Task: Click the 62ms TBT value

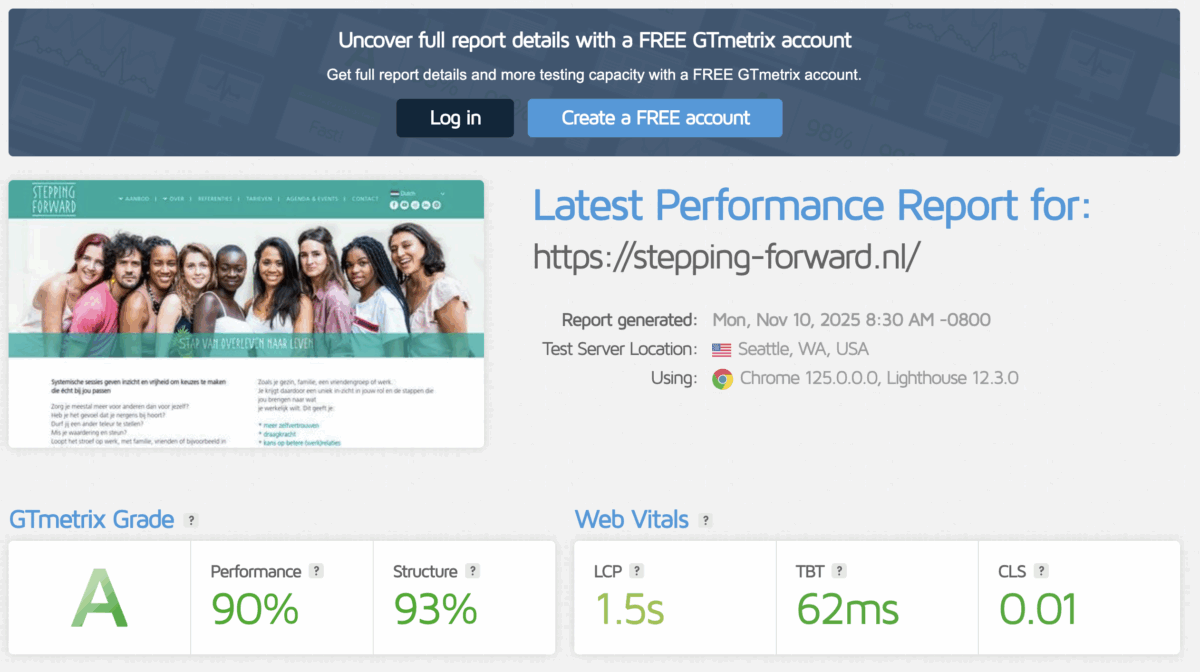Action: pyautogui.click(x=848, y=608)
